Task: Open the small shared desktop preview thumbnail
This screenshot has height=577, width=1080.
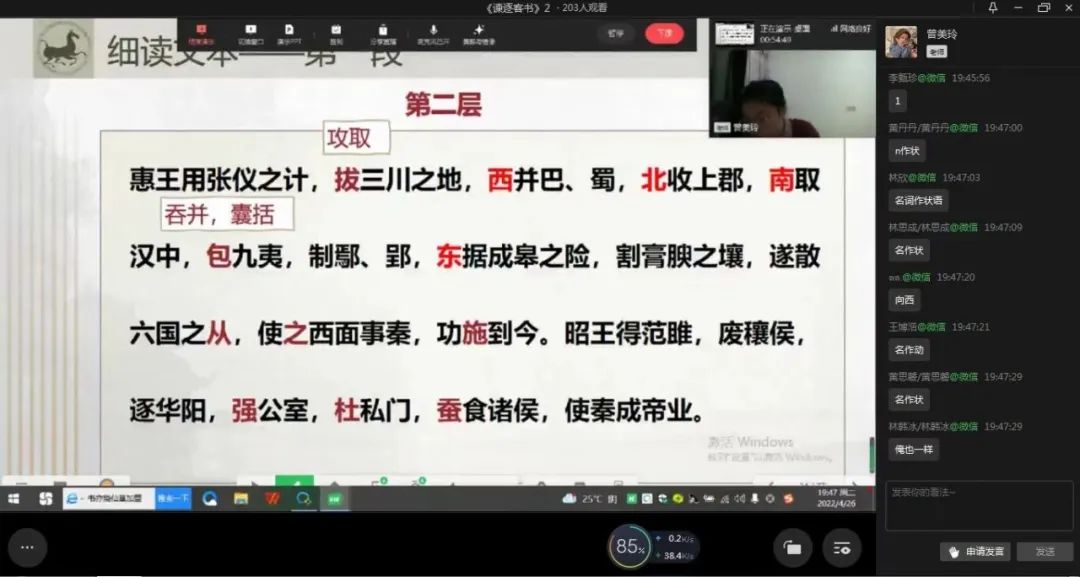Action: click(x=734, y=33)
